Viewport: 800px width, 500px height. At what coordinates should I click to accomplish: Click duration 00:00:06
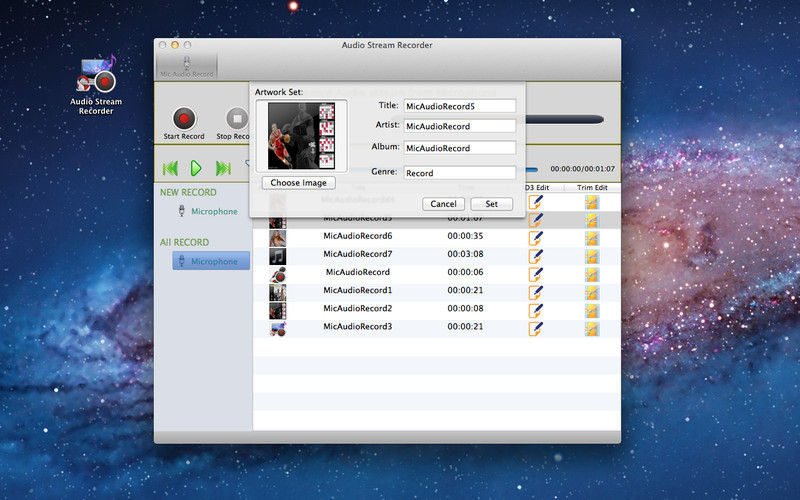[465, 272]
